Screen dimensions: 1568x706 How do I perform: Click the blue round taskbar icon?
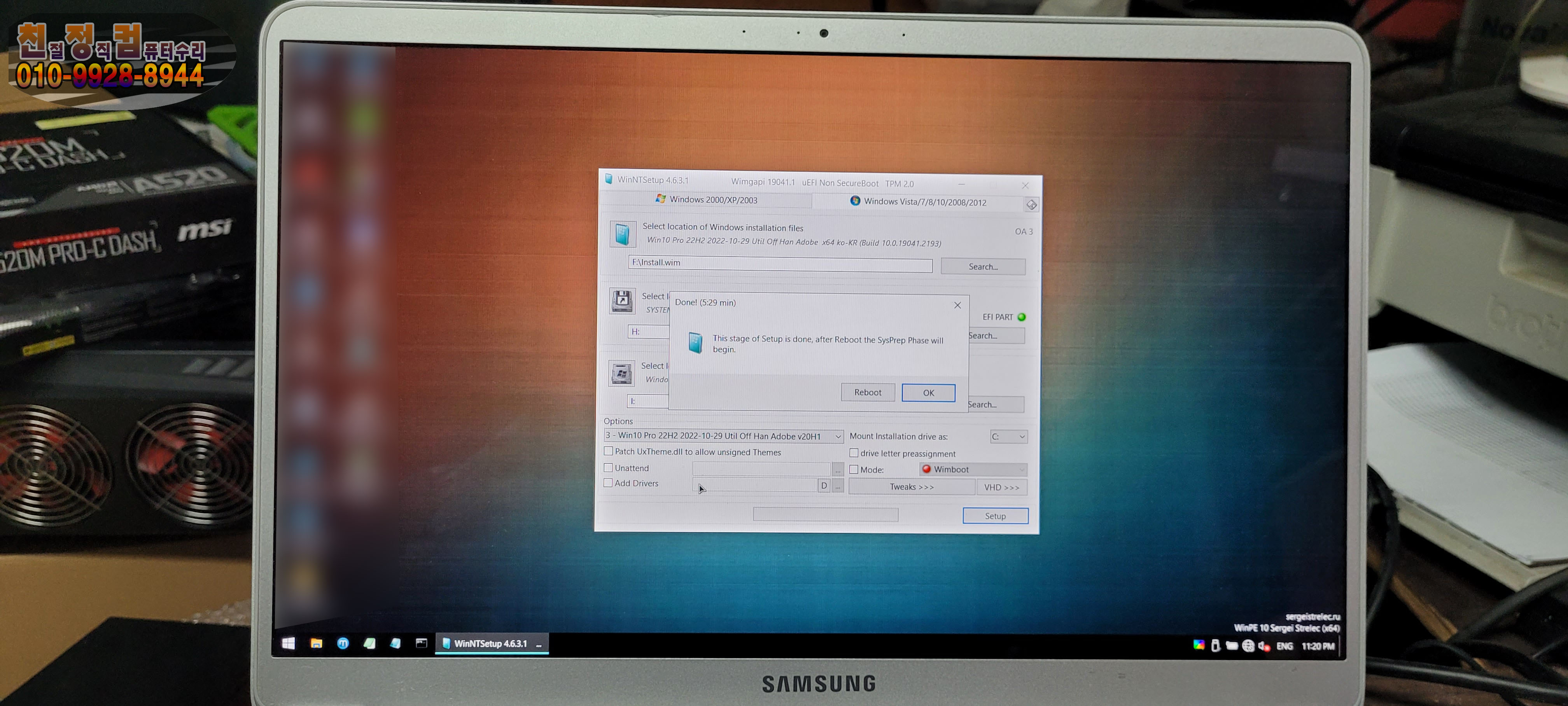(343, 643)
